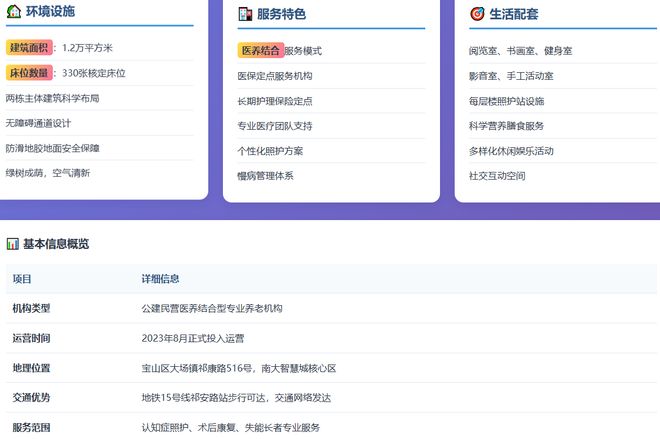Screen dimensions: 660x439
Task: Select the 服务特色 heading
Action: click(x=282, y=14)
